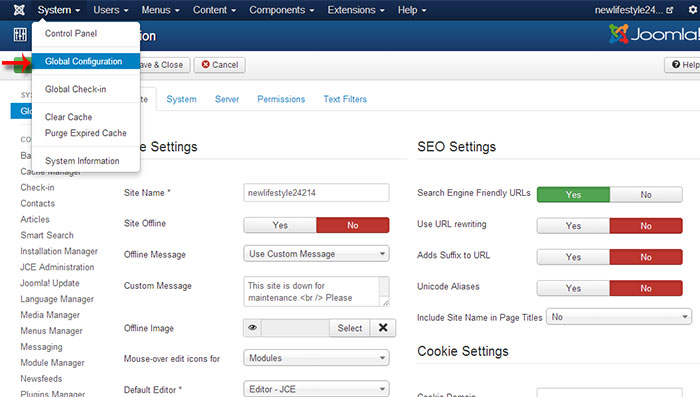The width and height of the screenshot is (700, 397).
Task: Open JCE Administration in the sidebar
Action: click(57, 267)
